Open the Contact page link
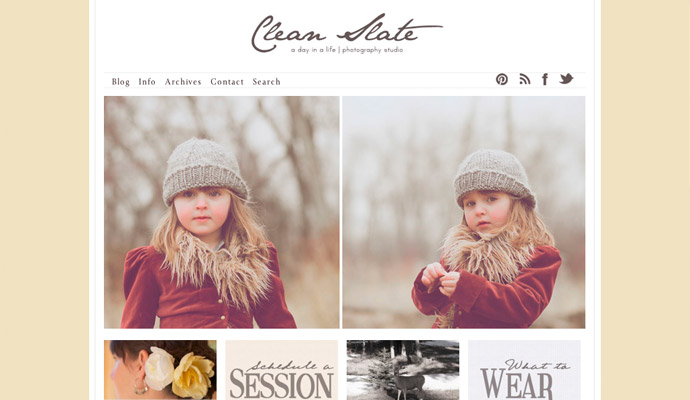 pyautogui.click(x=227, y=81)
